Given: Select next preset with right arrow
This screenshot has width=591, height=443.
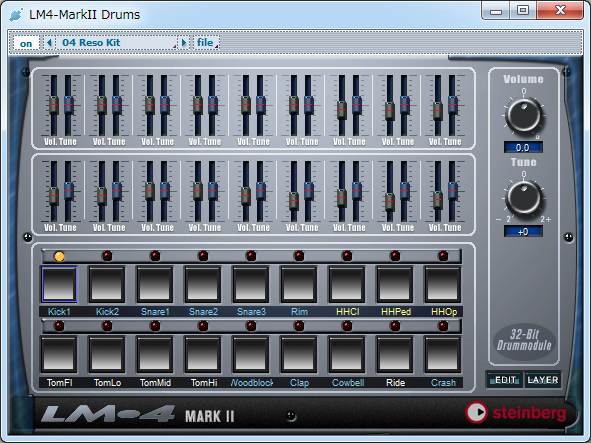Looking at the screenshot, I should tap(184, 43).
